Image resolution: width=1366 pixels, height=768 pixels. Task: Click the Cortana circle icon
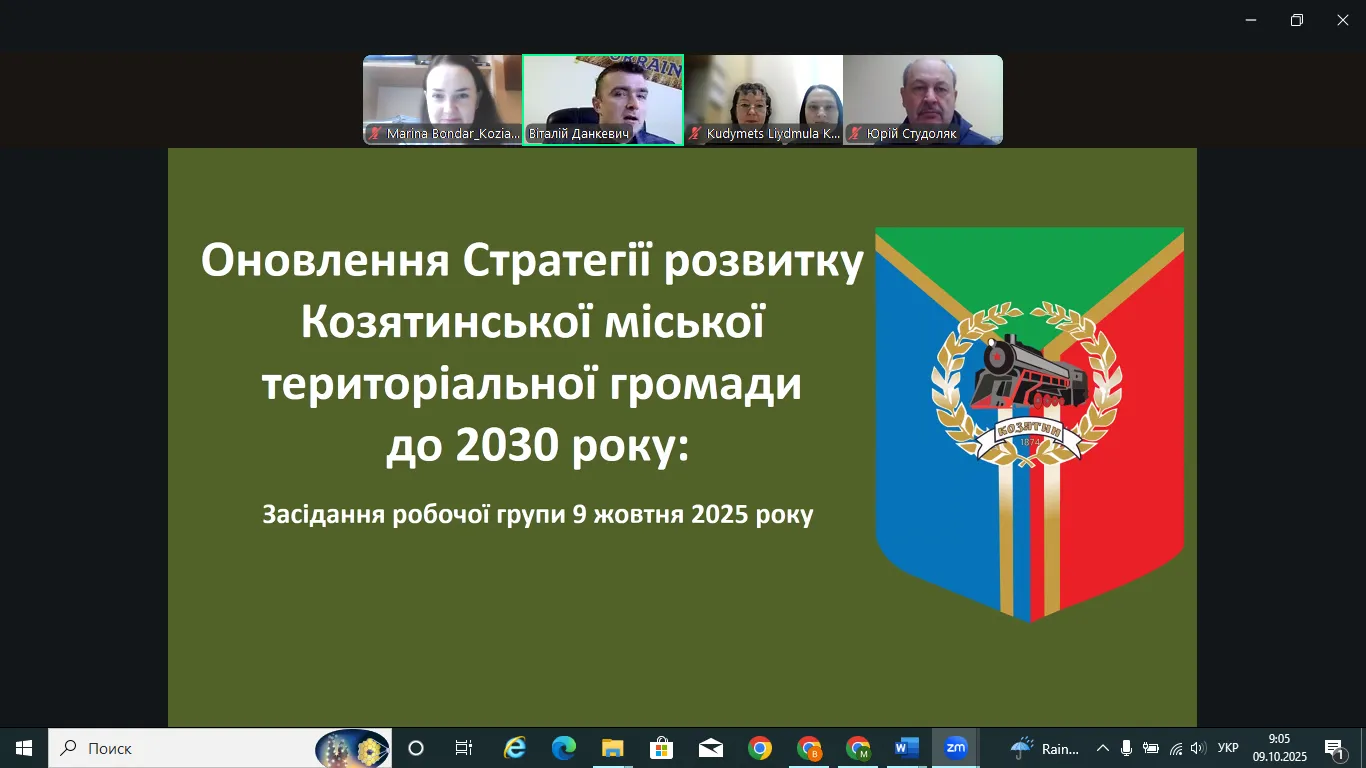tap(416, 748)
